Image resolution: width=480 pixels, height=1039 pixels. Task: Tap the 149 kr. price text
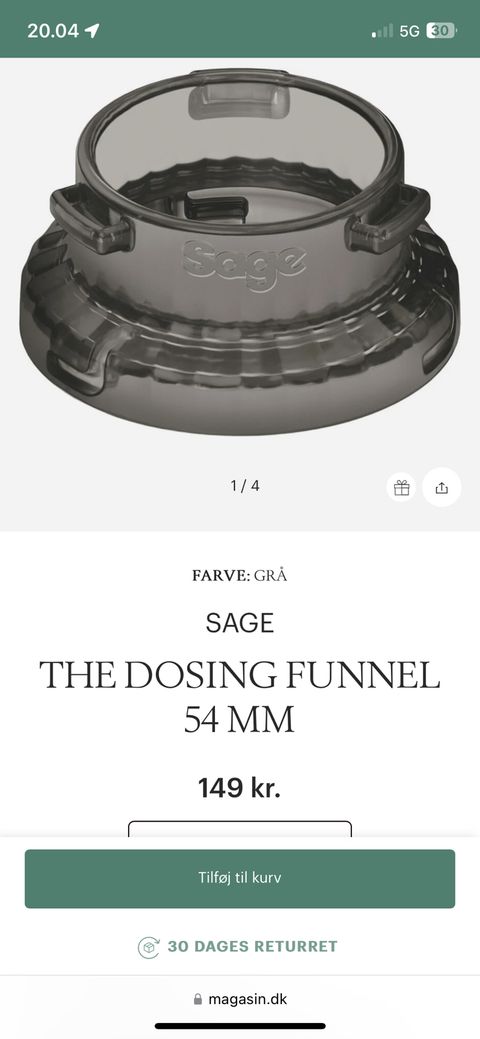pyautogui.click(x=239, y=788)
